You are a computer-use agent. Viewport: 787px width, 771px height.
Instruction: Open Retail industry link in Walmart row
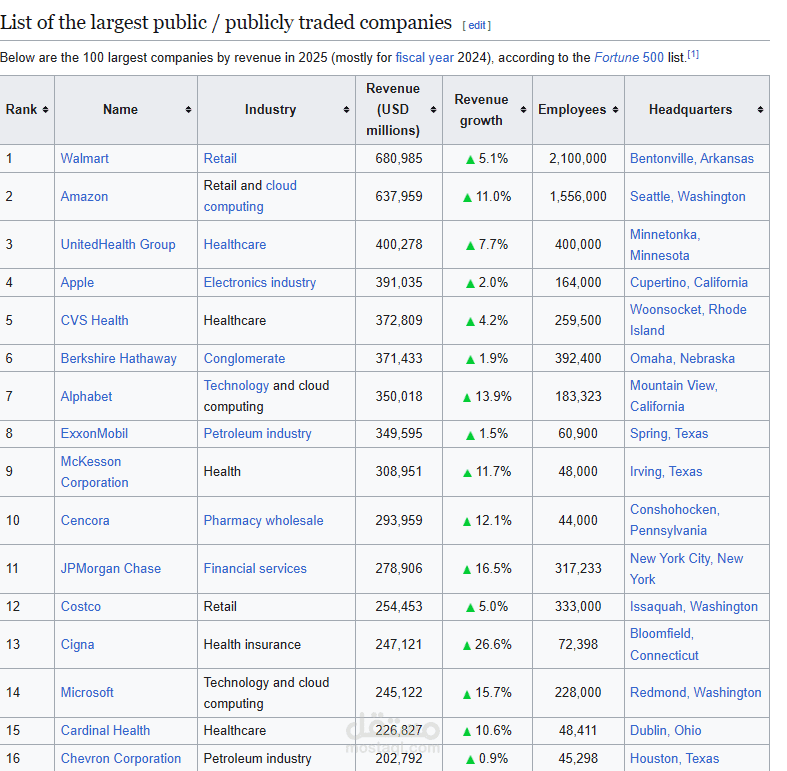click(x=220, y=159)
